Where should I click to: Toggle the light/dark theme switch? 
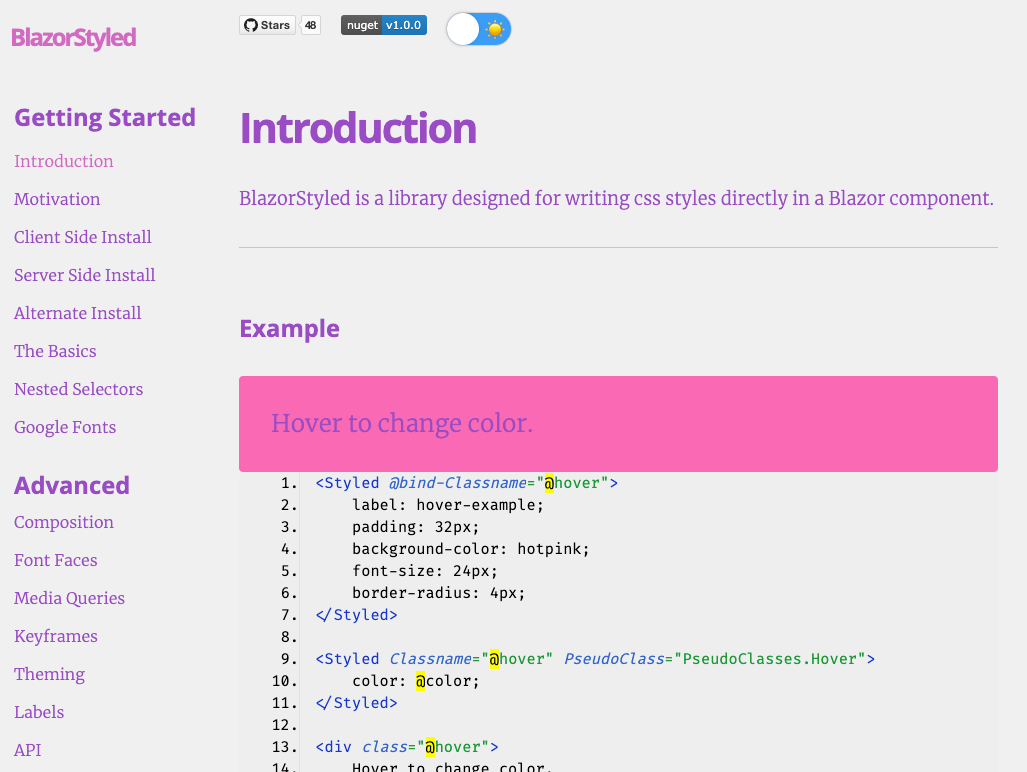point(479,29)
